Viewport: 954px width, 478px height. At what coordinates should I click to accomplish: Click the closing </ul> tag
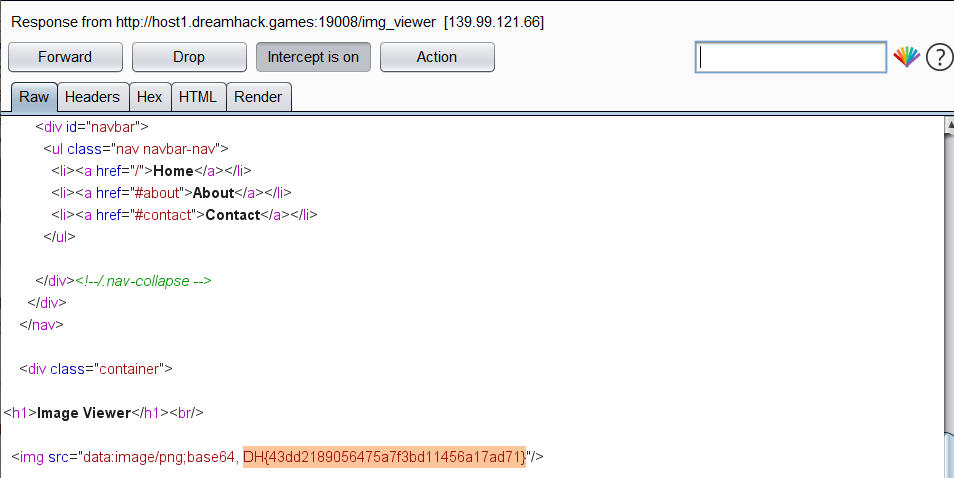point(59,237)
